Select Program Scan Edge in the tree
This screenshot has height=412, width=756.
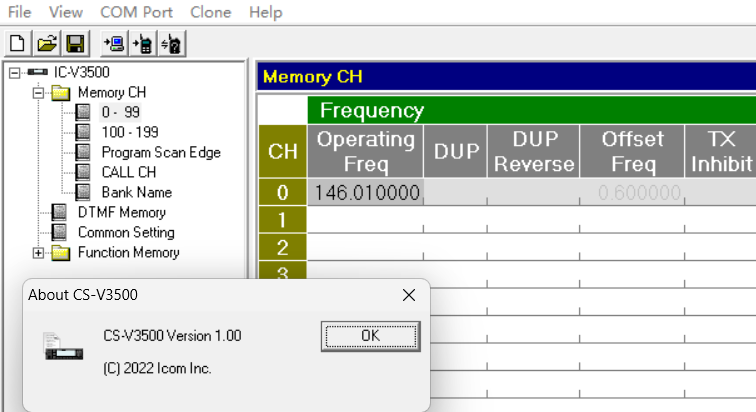pos(160,152)
